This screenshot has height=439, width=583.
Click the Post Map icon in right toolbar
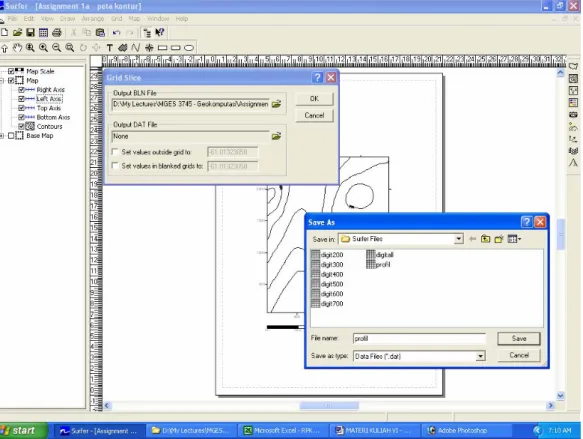tap(573, 90)
